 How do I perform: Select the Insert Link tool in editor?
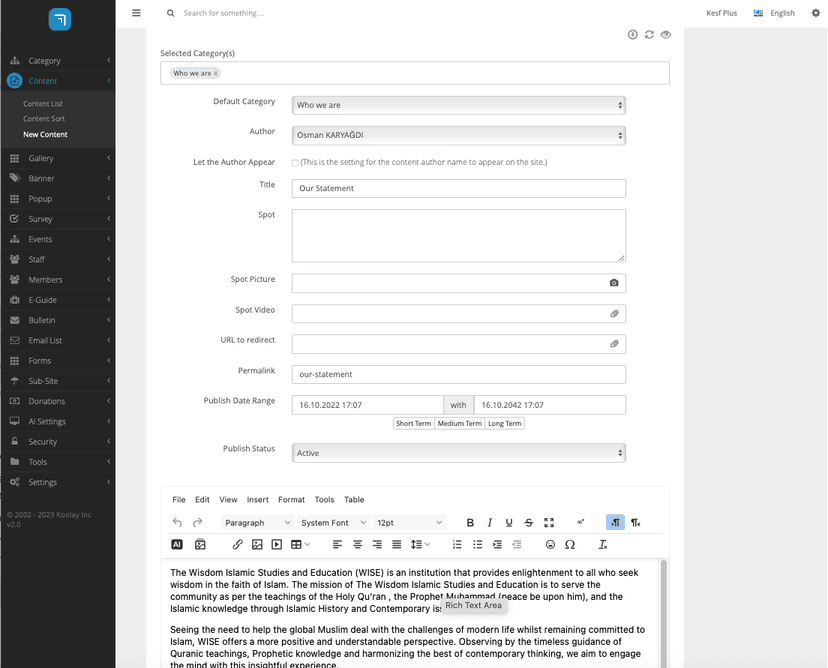pyautogui.click(x=238, y=544)
